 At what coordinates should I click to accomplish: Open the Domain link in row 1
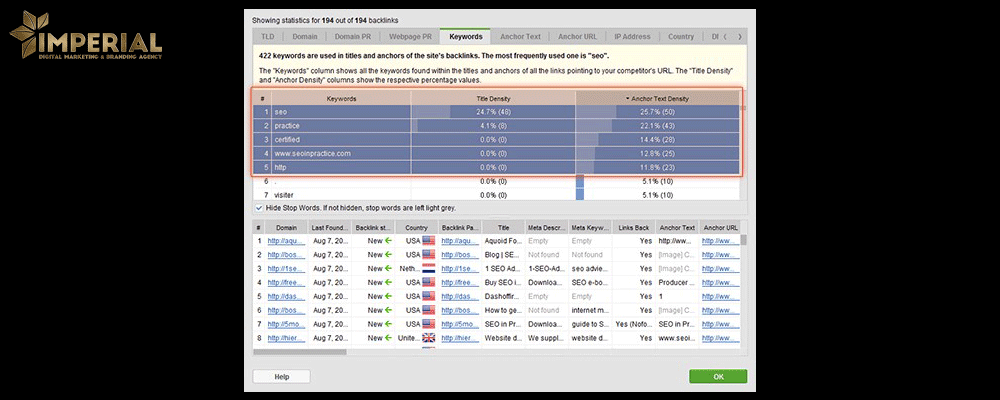286,241
